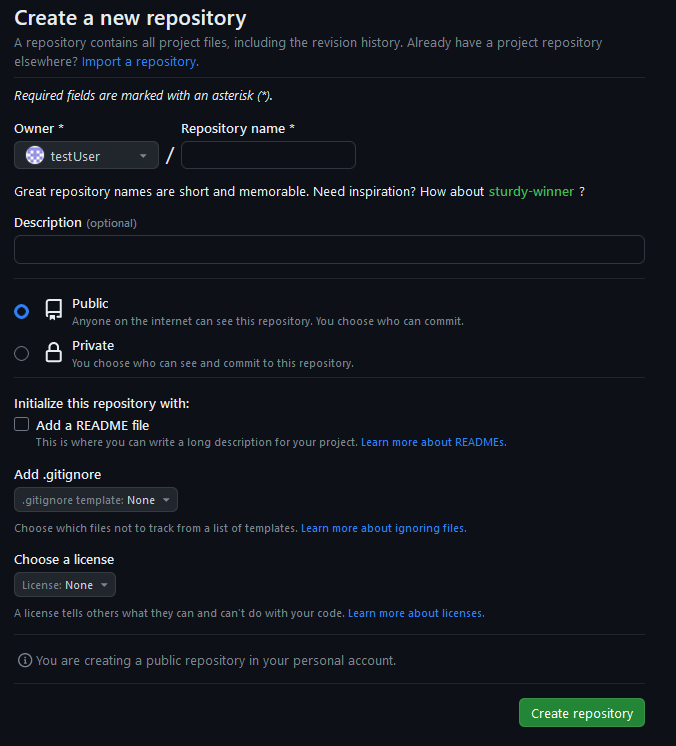Enable the Add a README file checkbox

point(22,425)
